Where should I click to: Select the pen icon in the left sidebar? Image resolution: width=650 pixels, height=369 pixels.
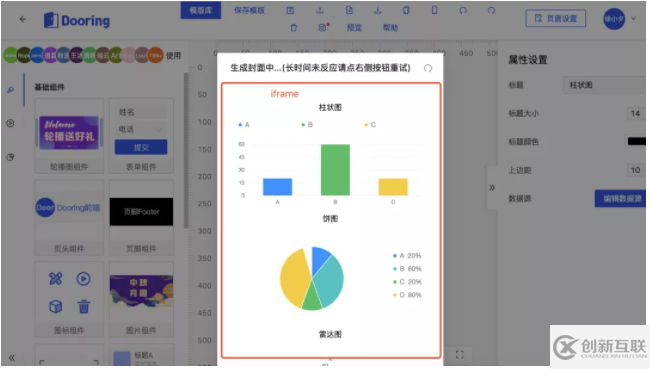tap(10, 90)
